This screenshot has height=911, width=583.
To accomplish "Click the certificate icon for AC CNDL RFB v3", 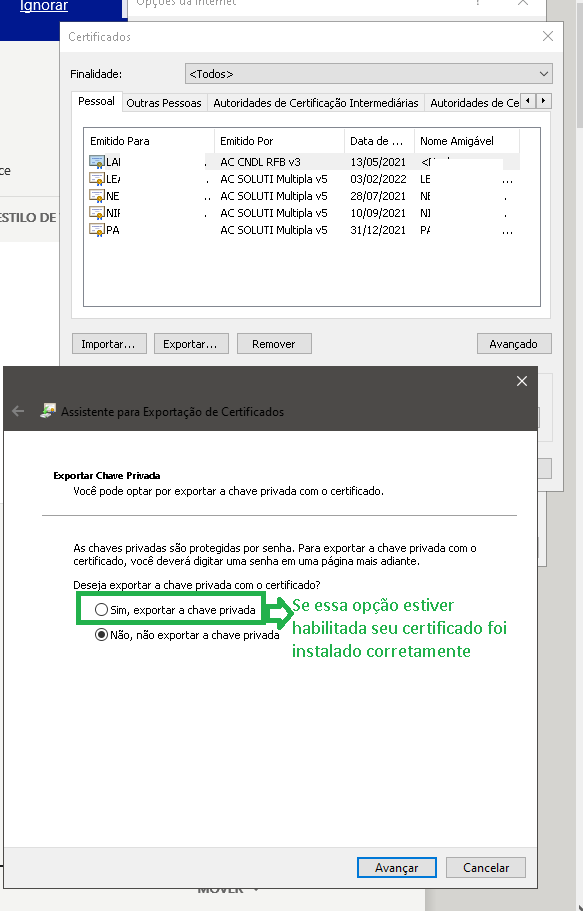I will pyautogui.click(x=96, y=162).
